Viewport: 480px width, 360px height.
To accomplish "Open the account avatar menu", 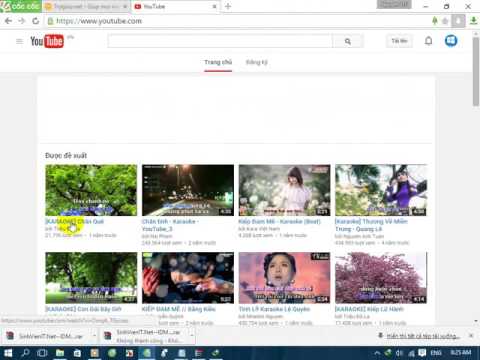I will [451, 41].
